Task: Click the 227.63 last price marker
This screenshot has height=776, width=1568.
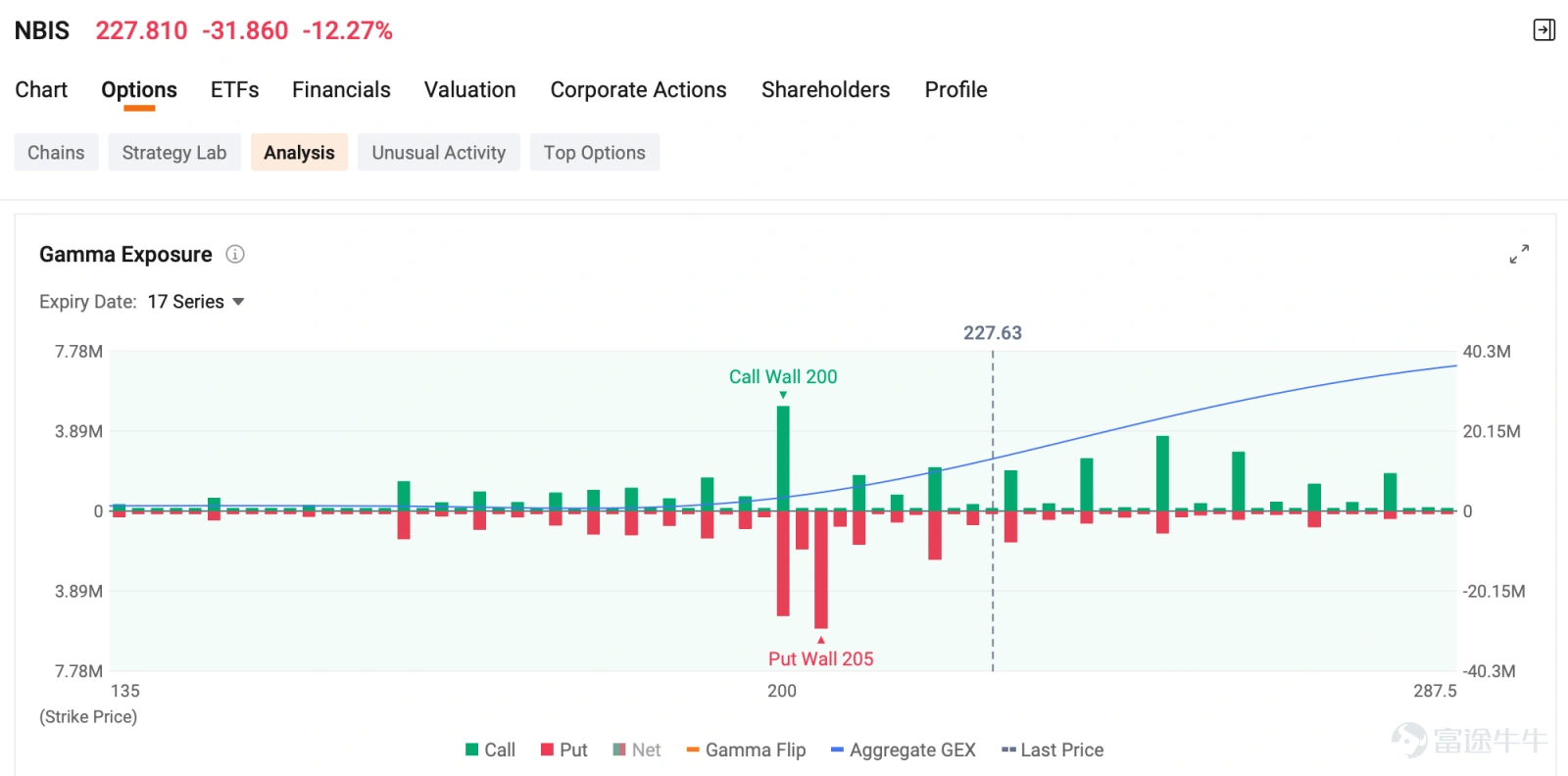Action: point(992,333)
